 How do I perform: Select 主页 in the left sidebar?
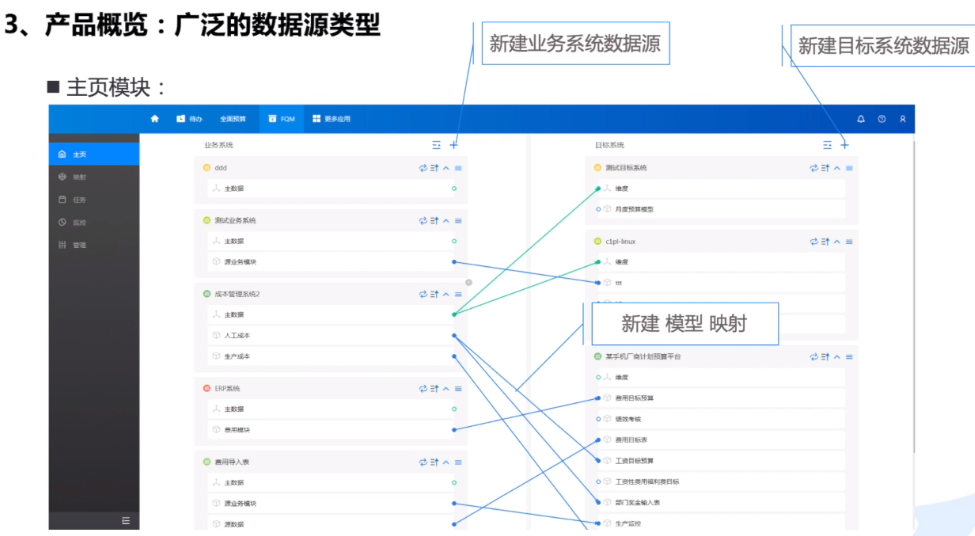(x=94, y=154)
